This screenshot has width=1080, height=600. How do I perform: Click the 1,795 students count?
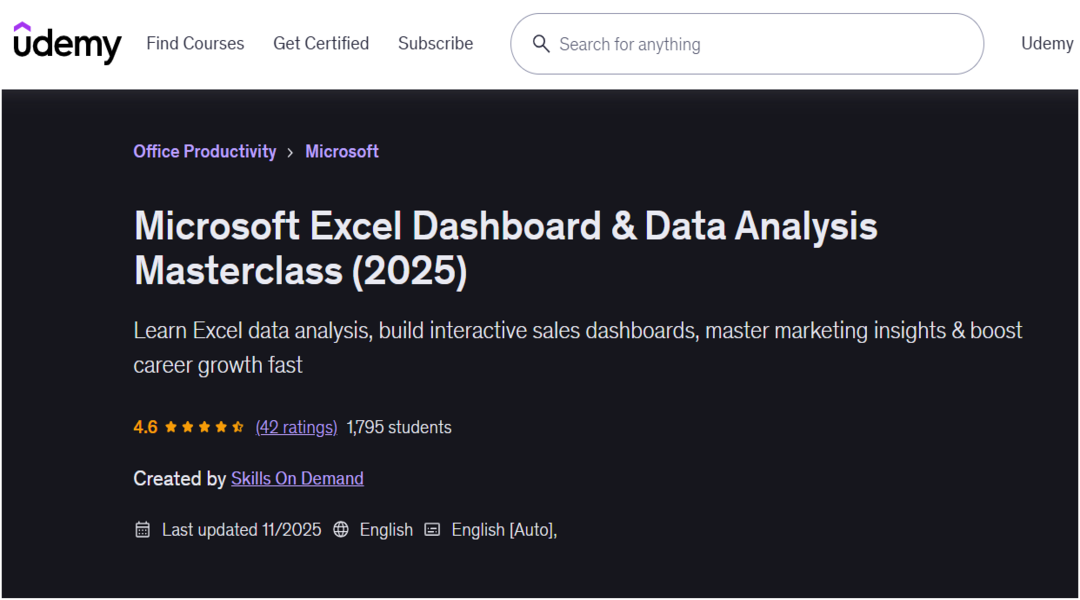pyautogui.click(x=399, y=427)
